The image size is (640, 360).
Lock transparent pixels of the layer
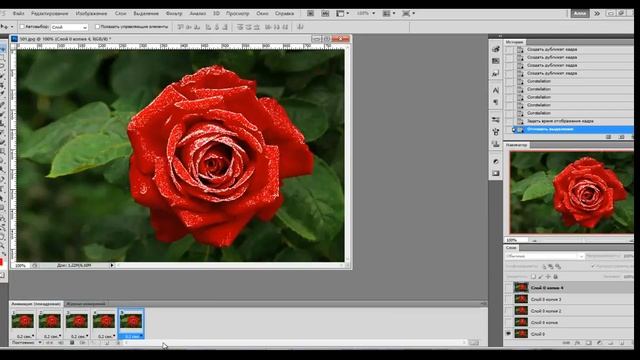click(533, 277)
